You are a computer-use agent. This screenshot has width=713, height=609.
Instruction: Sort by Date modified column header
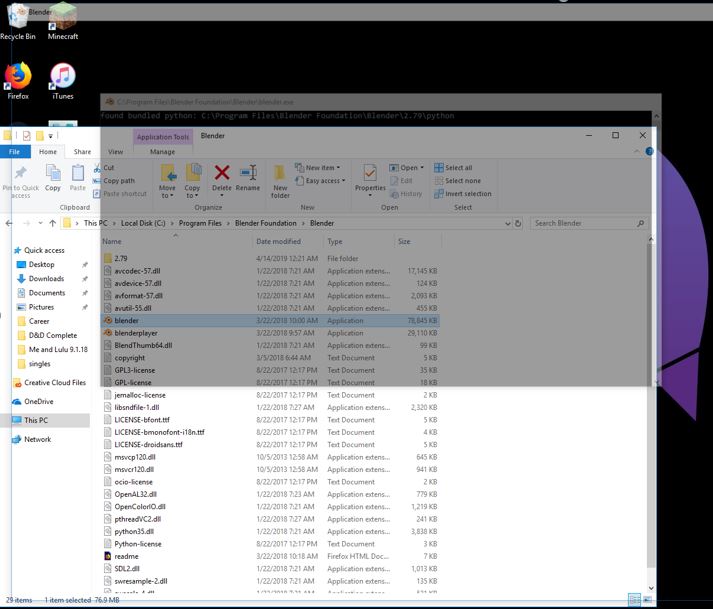288,242
